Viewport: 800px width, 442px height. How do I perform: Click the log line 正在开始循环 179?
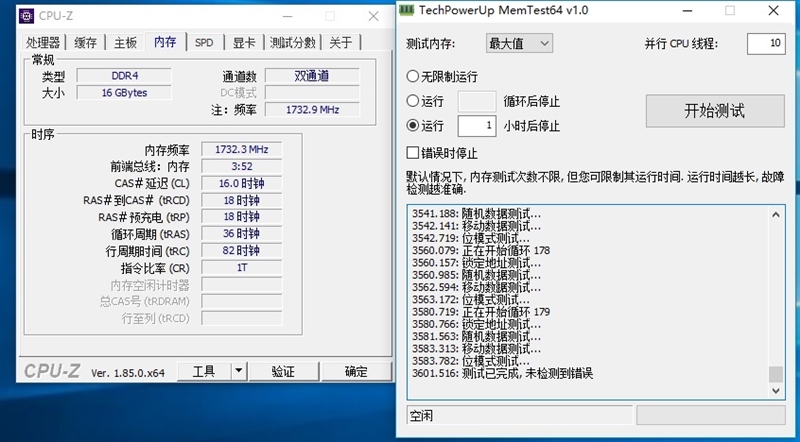(481, 312)
